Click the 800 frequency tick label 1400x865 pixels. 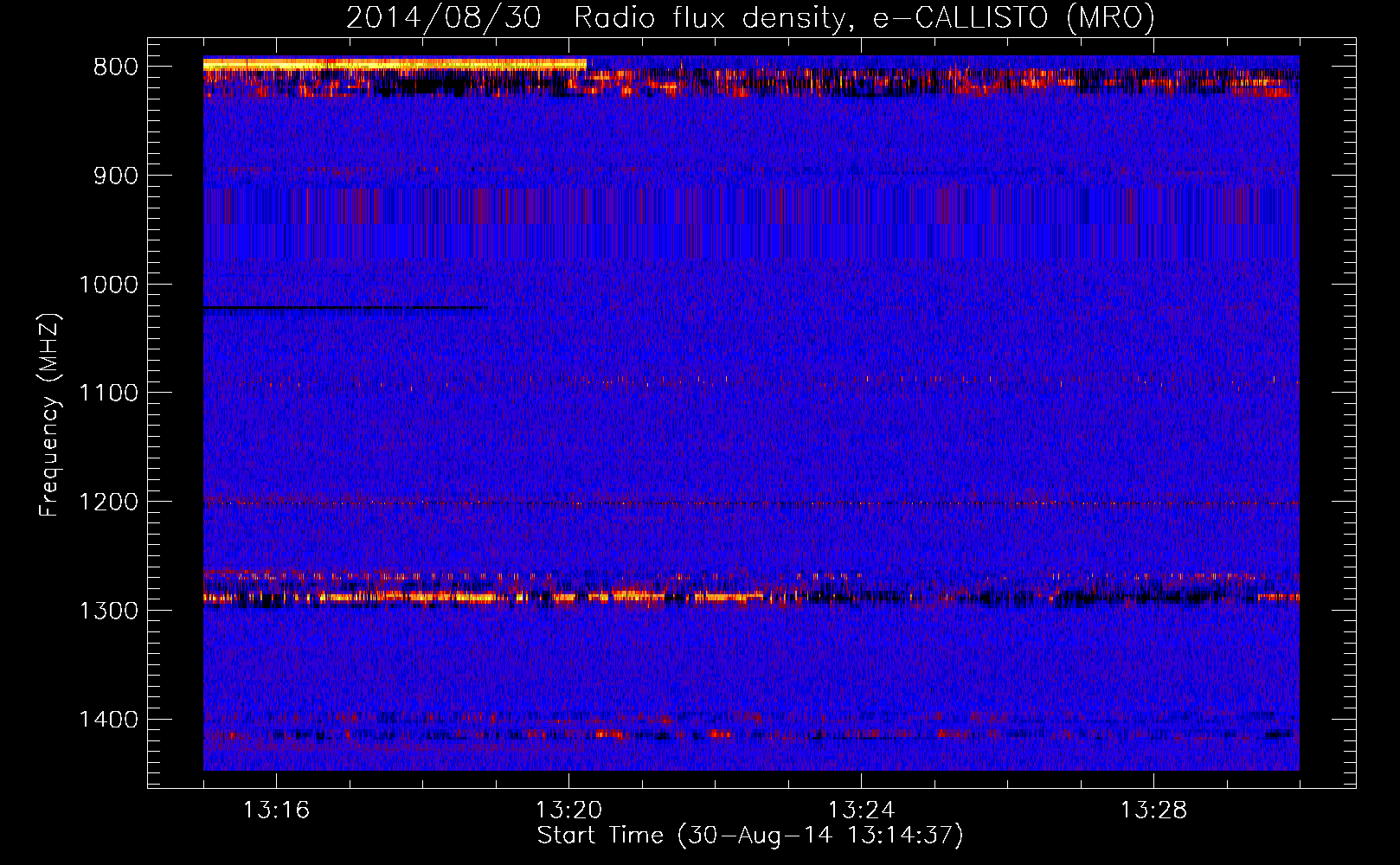point(116,67)
